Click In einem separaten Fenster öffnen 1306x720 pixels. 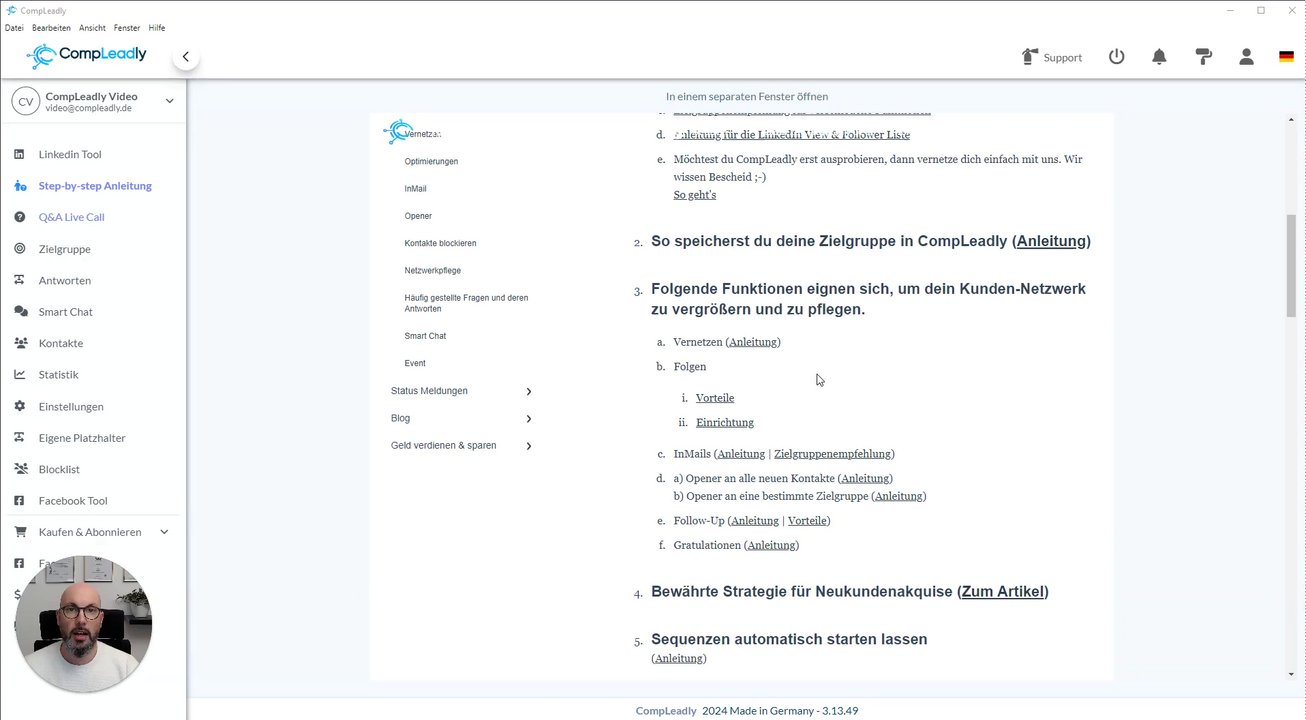(x=747, y=97)
